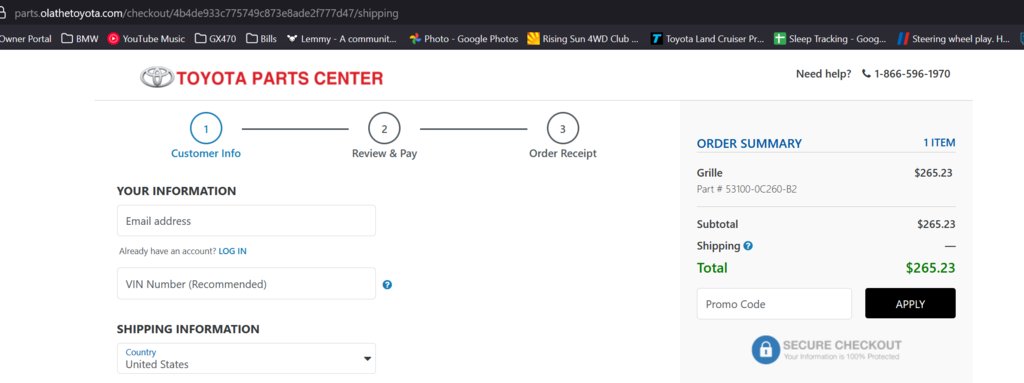Click the Subtotal label

(x=718, y=224)
